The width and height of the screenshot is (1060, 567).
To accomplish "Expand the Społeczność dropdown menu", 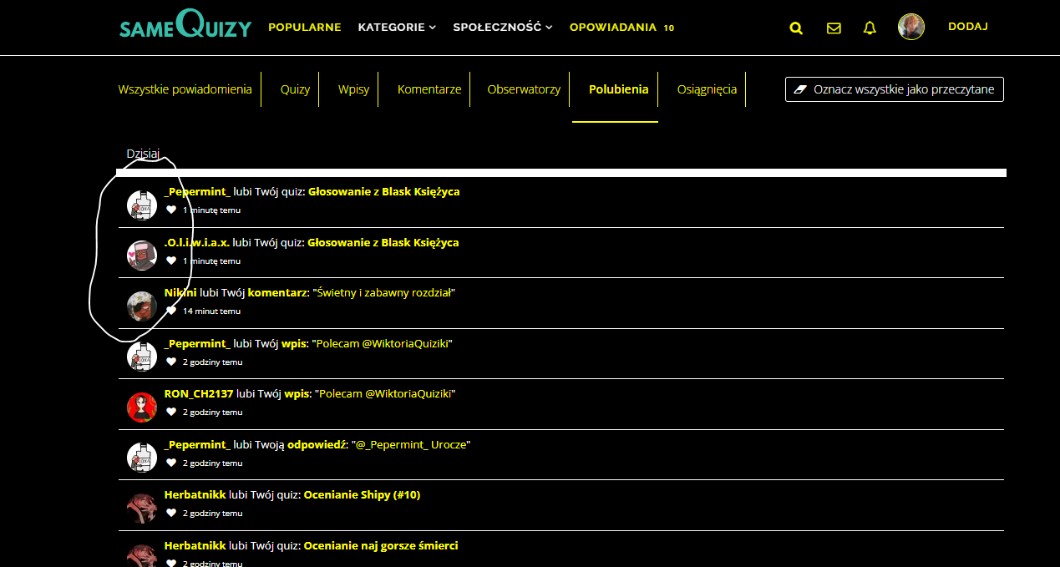I will click(502, 27).
